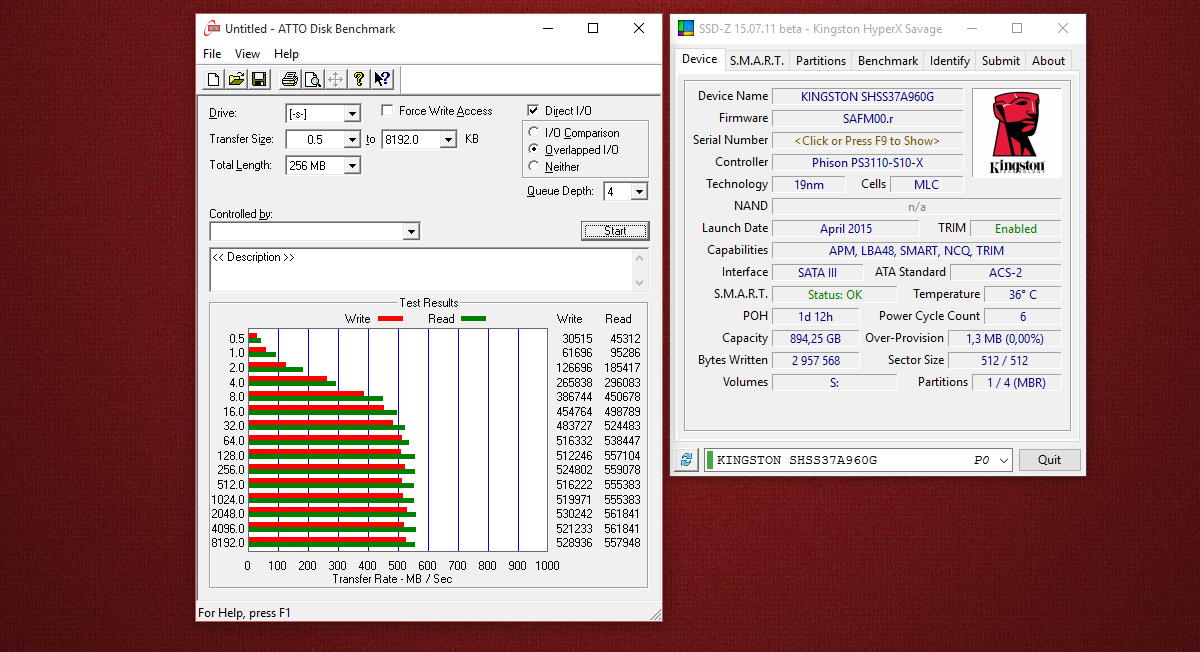Click the refresh icon beside the SSD-Z drive selector
The height and width of the screenshot is (652, 1200).
[686, 460]
